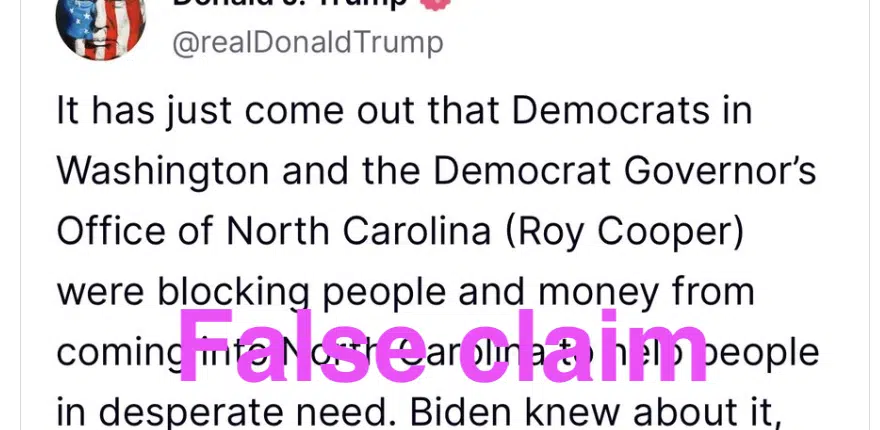The width and height of the screenshot is (880, 430).
Task: Open the @realDonaldTrump handle link
Action: pyautogui.click(x=308, y=44)
